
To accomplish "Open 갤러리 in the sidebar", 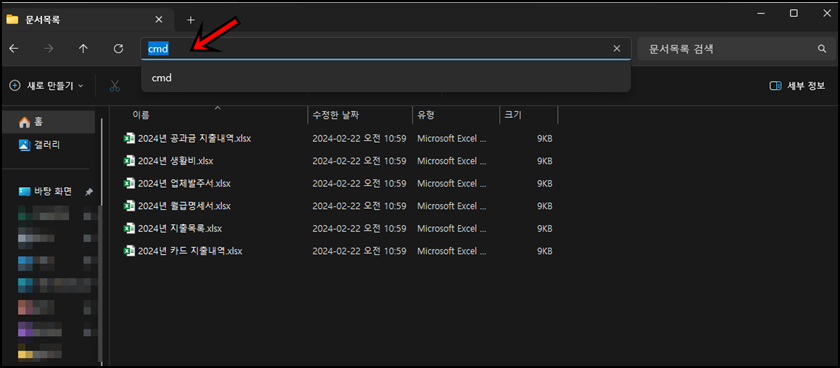I will pos(48,145).
